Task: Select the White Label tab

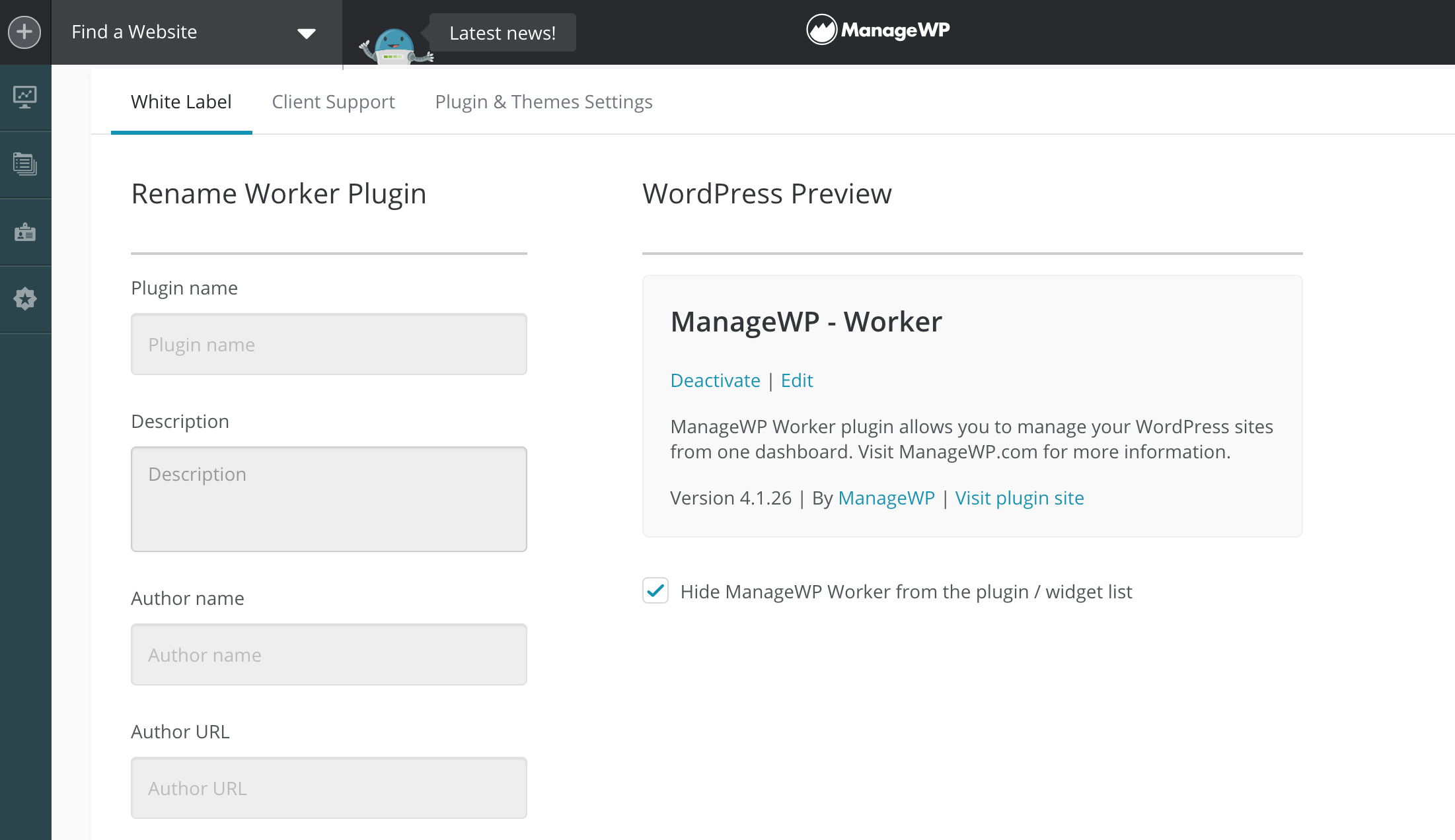Action: click(181, 101)
